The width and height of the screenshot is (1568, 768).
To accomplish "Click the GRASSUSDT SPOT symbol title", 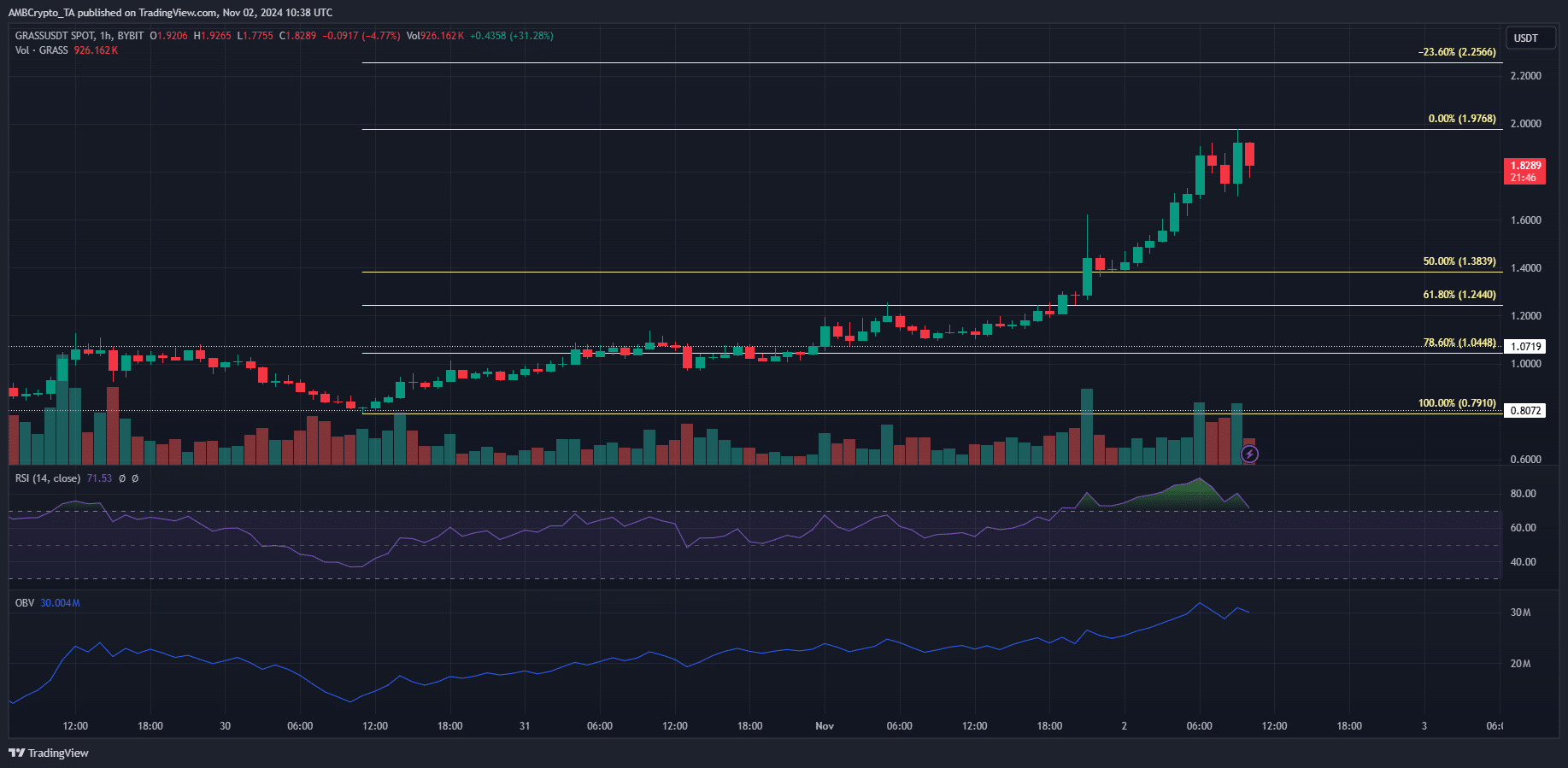I will (55, 36).
